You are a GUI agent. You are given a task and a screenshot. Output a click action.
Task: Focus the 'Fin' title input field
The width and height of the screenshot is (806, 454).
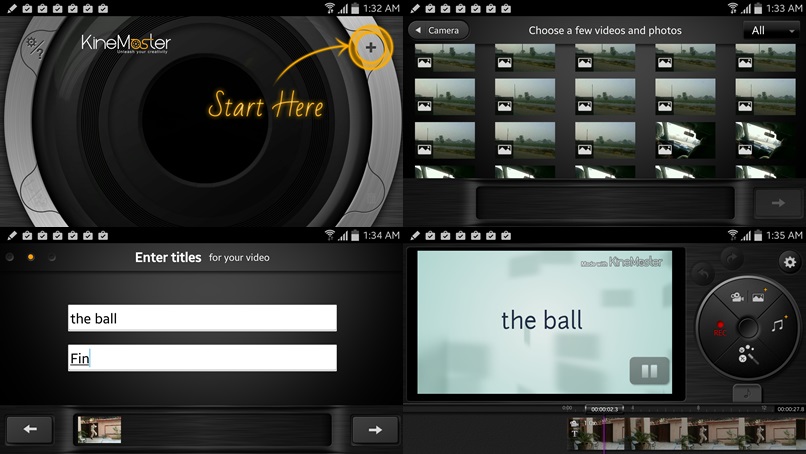click(203, 358)
